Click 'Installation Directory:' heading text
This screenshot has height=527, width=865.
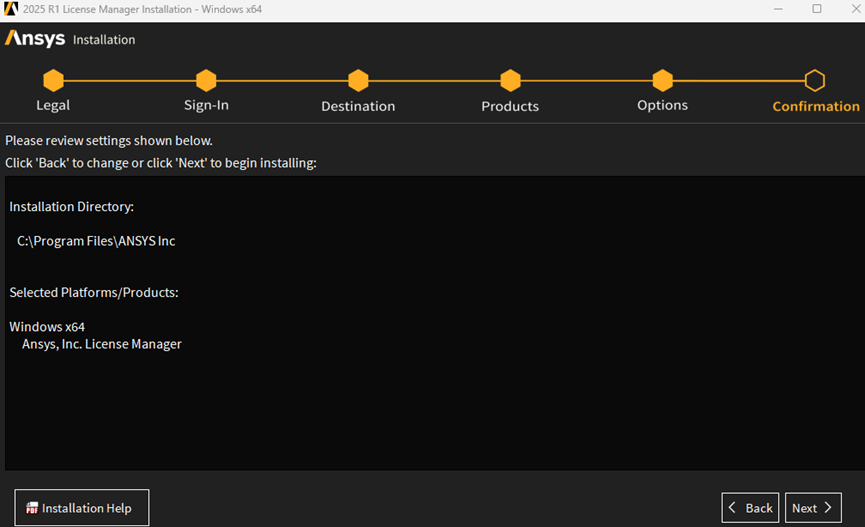pos(72,207)
